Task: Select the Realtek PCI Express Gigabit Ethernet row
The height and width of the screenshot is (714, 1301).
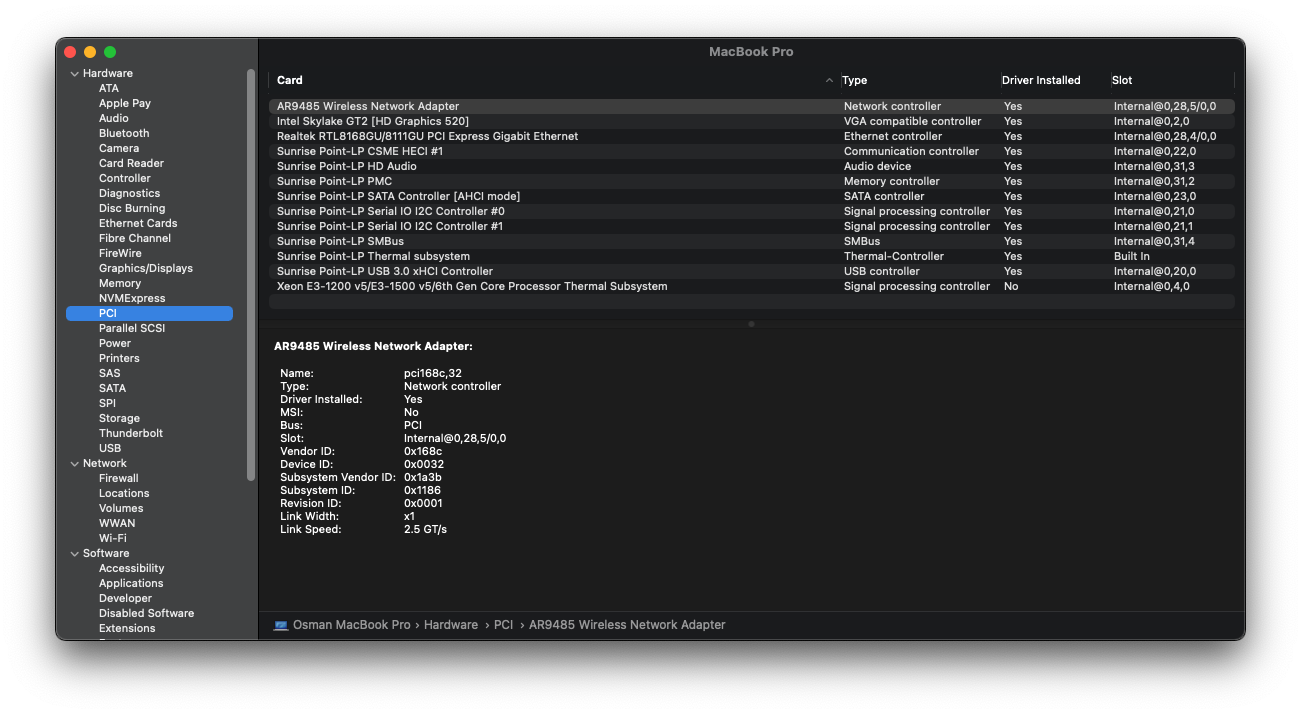Action: coord(427,136)
